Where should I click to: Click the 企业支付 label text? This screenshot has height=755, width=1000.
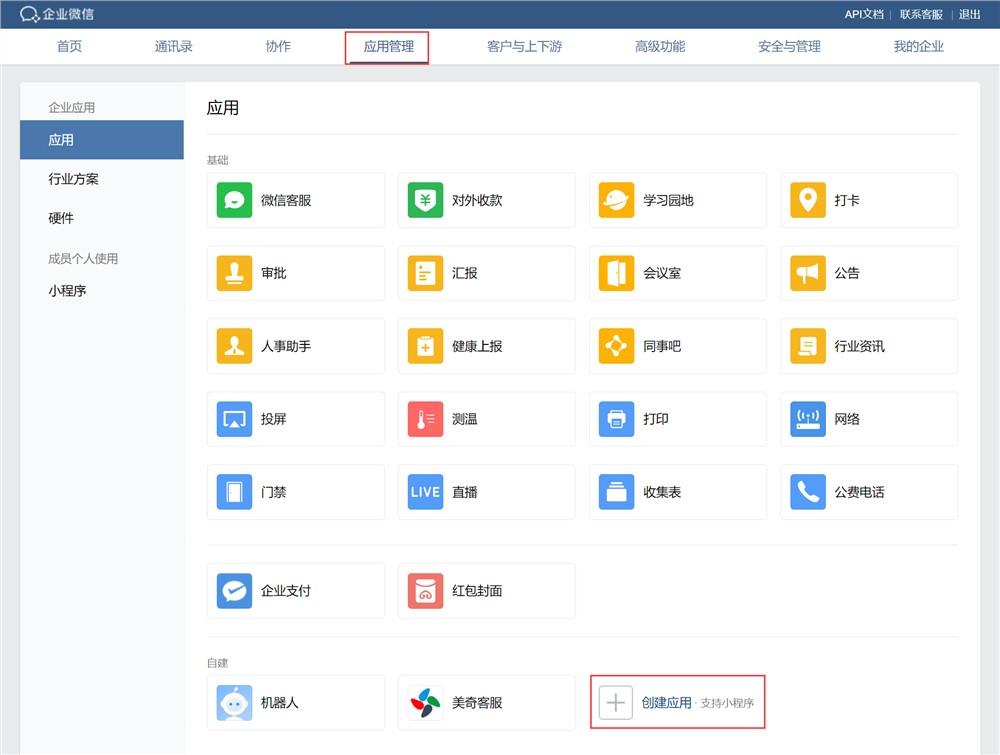pyautogui.click(x=286, y=590)
